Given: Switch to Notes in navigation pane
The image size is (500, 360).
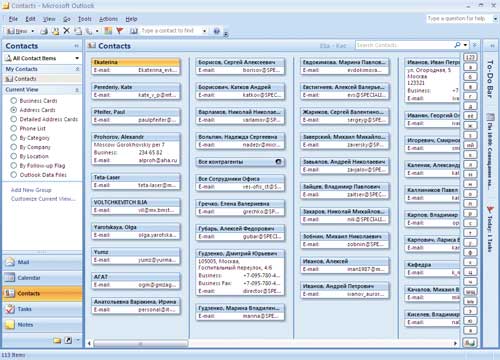Looking at the screenshot, I should (42, 325).
